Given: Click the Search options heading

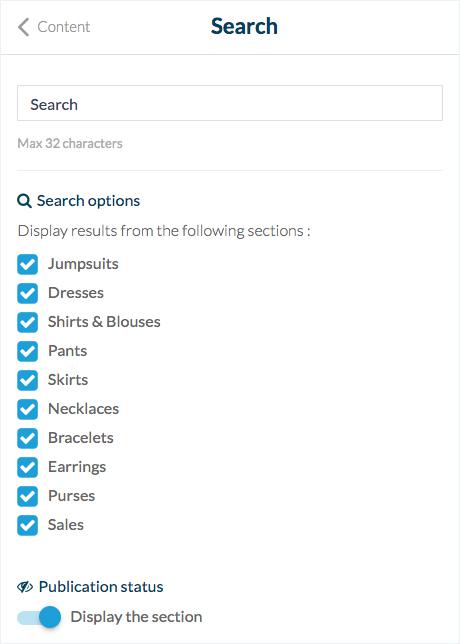Looking at the screenshot, I should (88, 201).
